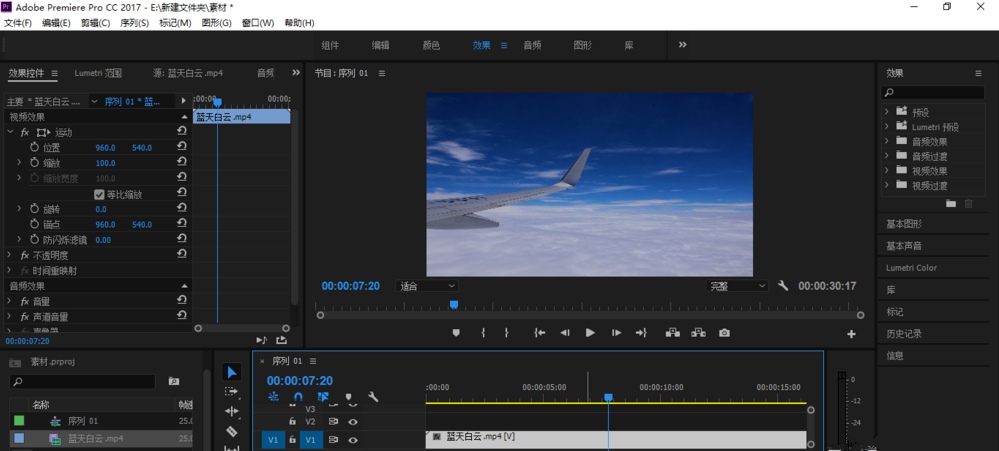Viewport: 999px width, 451px height.
Task: Uncheck the 等比缩放 checkbox
Action: tap(99, 194)
